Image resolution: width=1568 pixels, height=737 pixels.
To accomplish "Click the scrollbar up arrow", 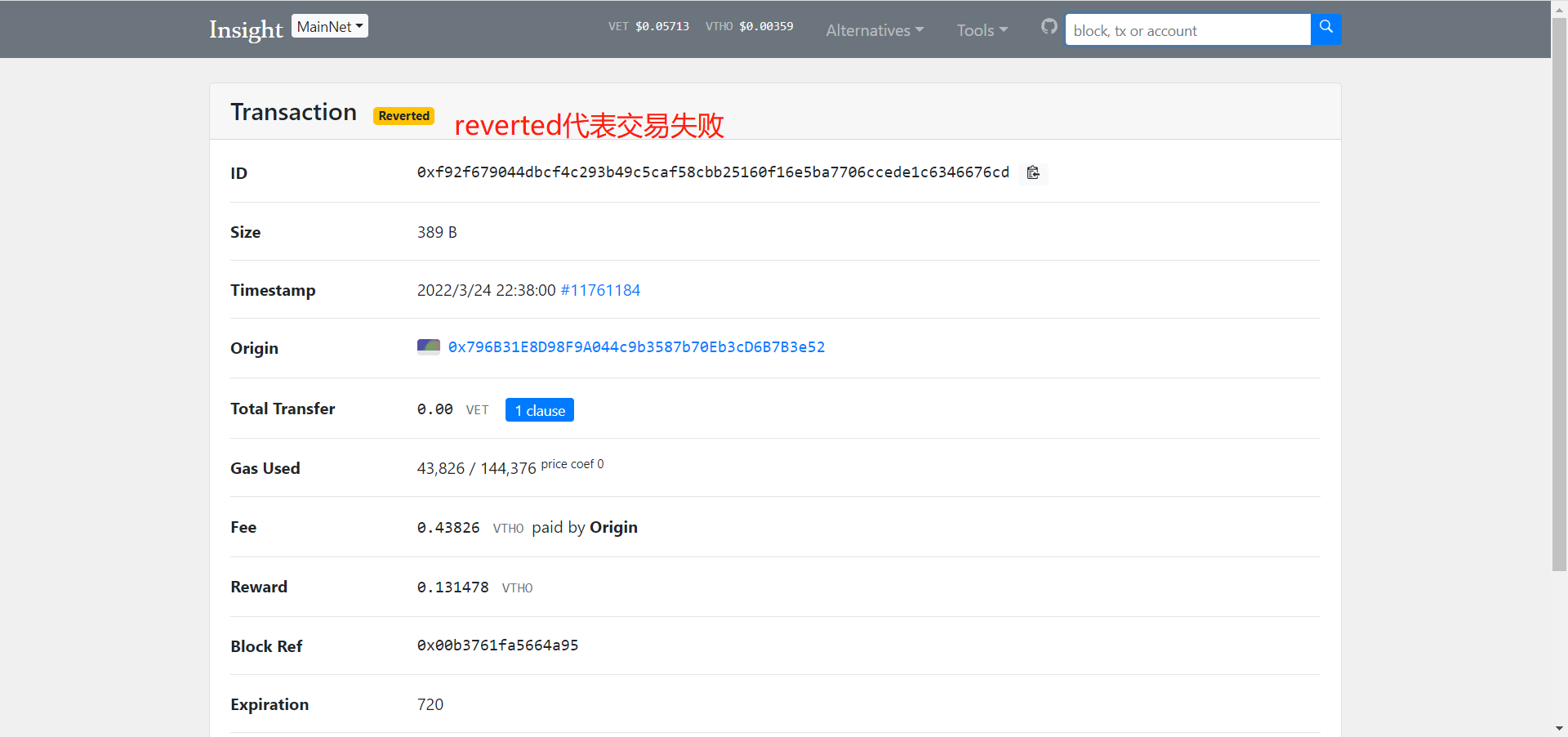I will 1559,8.
